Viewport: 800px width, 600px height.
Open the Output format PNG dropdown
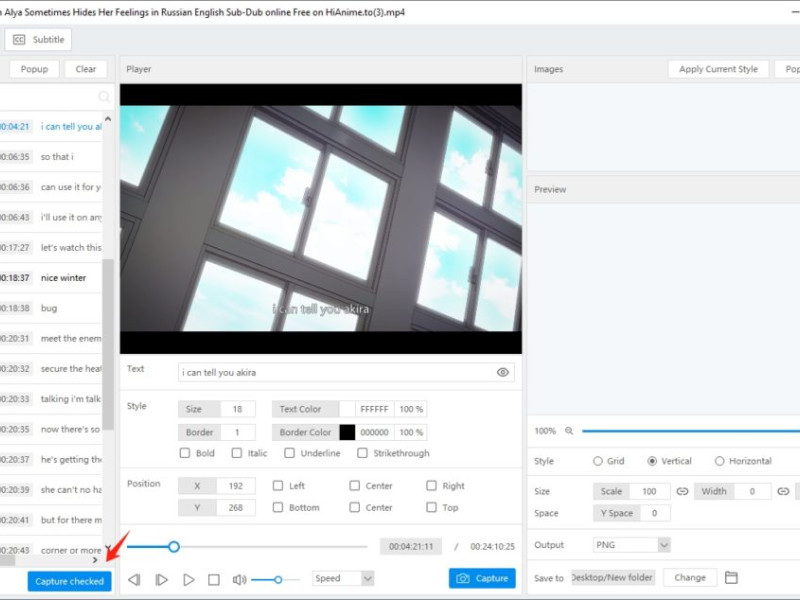coord(631,545)
